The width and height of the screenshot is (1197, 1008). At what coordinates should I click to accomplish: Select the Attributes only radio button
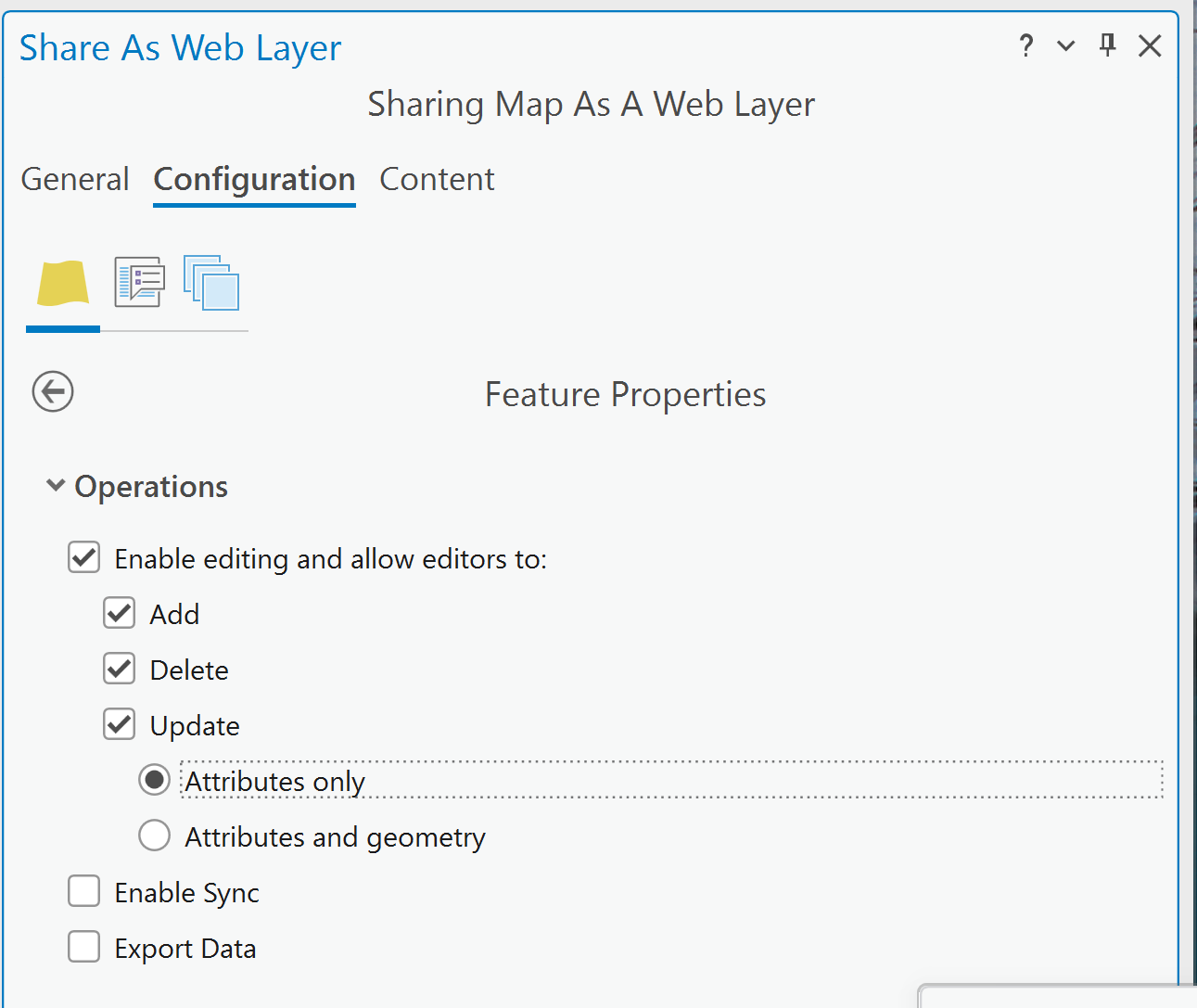[154, 780]
